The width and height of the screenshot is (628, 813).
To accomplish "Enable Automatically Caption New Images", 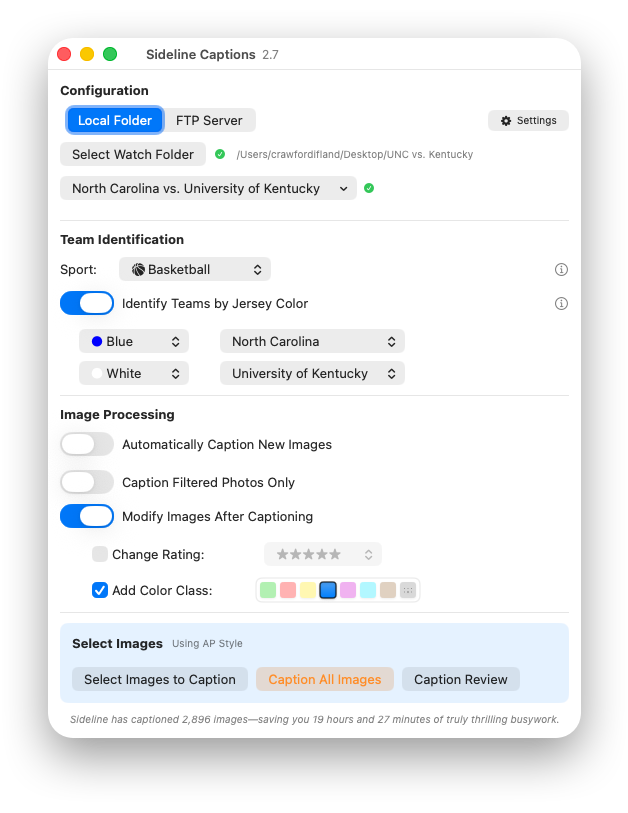I will tap(87, 444).
